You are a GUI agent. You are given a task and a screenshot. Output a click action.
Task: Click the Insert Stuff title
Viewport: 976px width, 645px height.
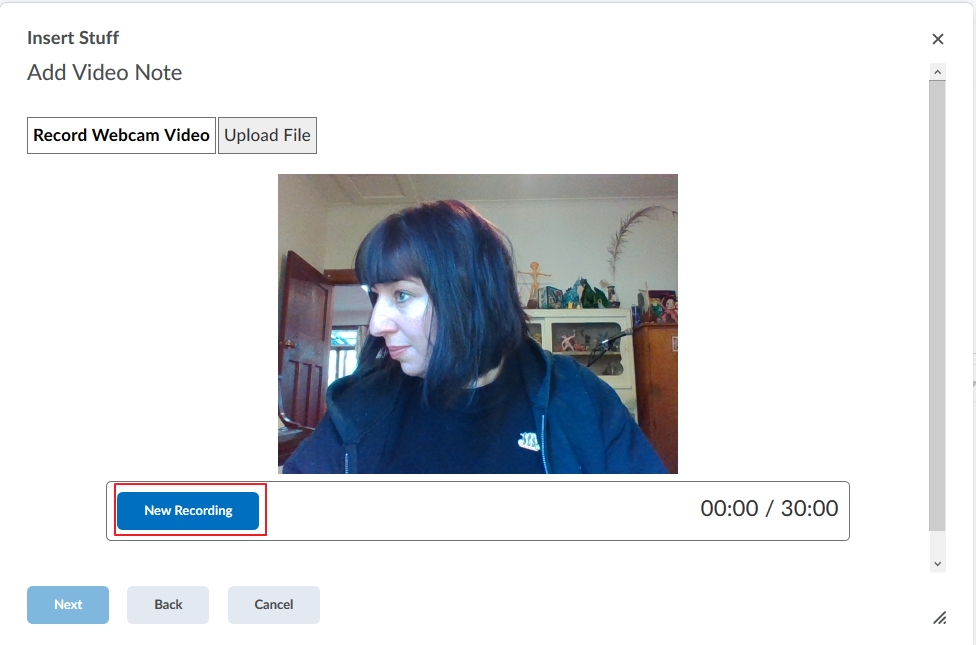pyautogui.click(x=73, y=38)
